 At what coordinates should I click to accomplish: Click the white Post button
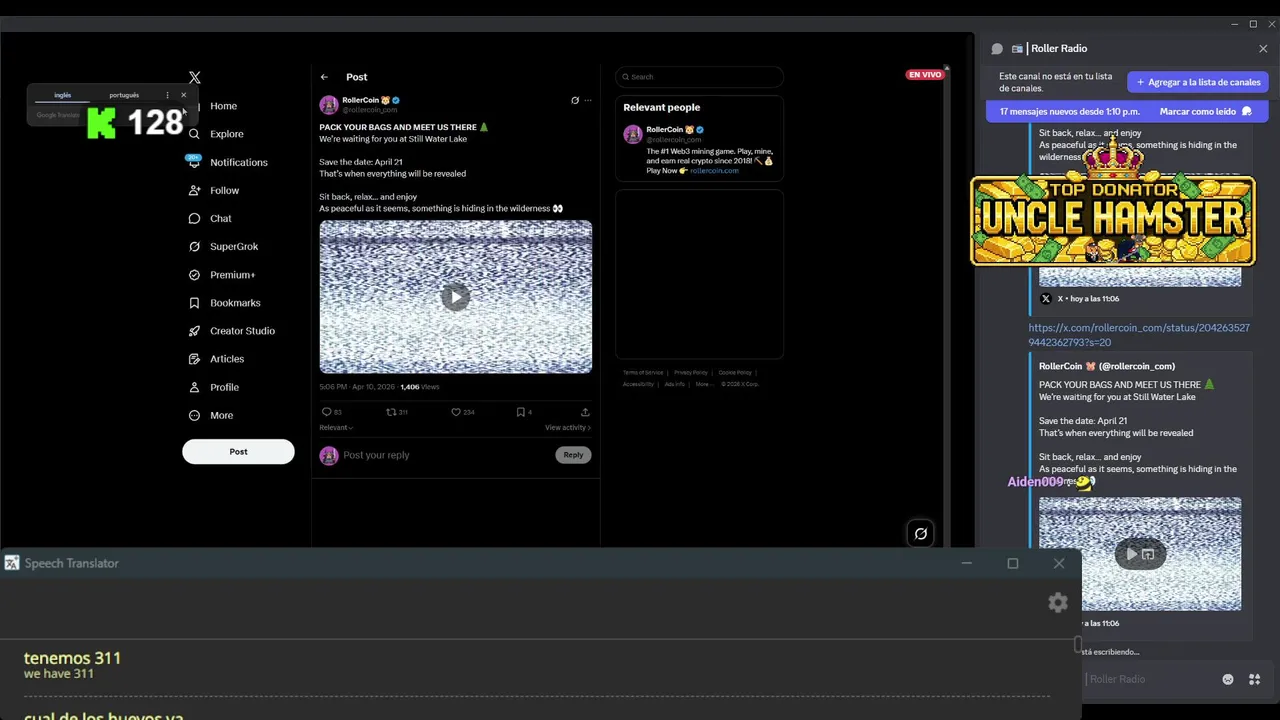click(x=238, y=452)
